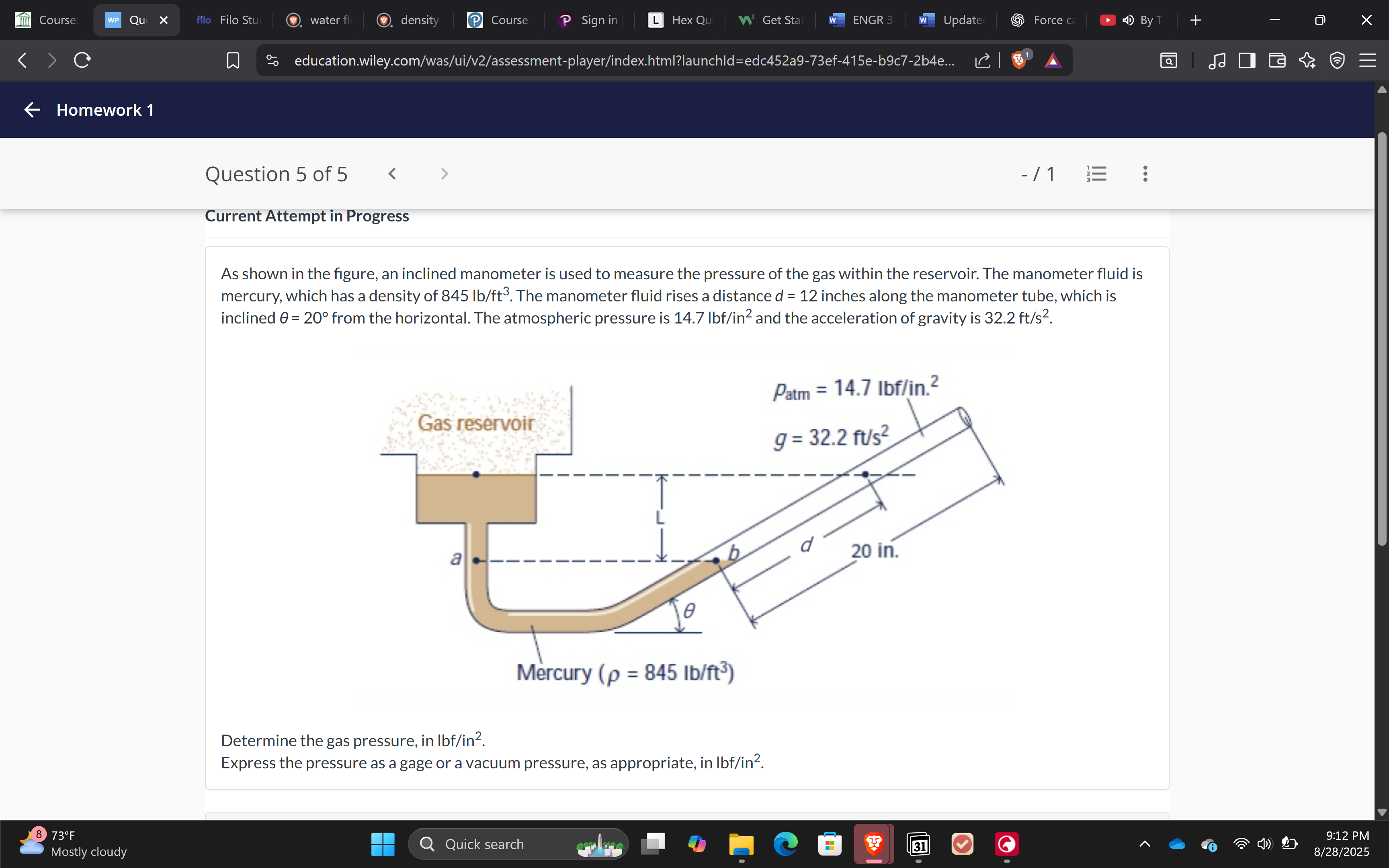The width and height of the screenshot is (1389, 868).
Task: Go to next question chevron
Action: point(444,173)
